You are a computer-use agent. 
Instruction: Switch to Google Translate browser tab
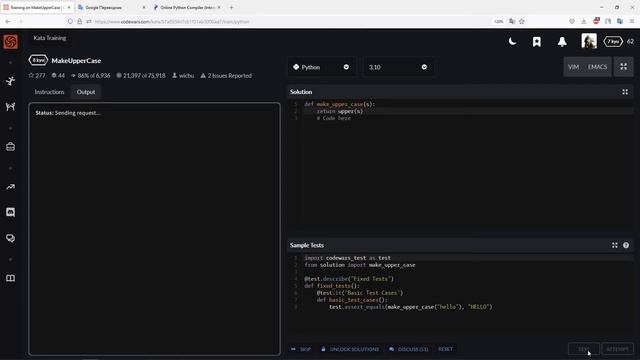111,7
